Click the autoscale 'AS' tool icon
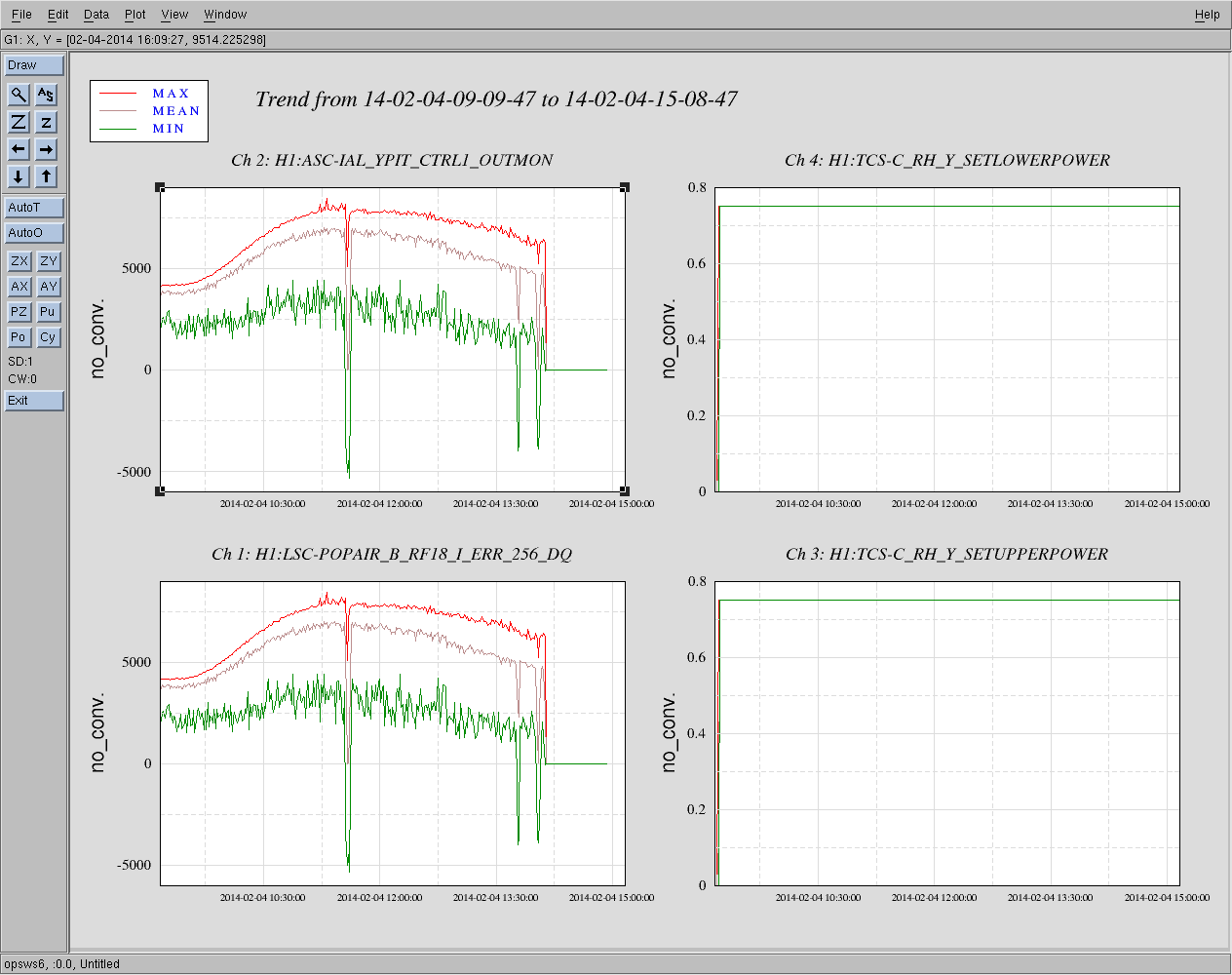The width and height of the screenshot is (1232, 975). [46, 95]
